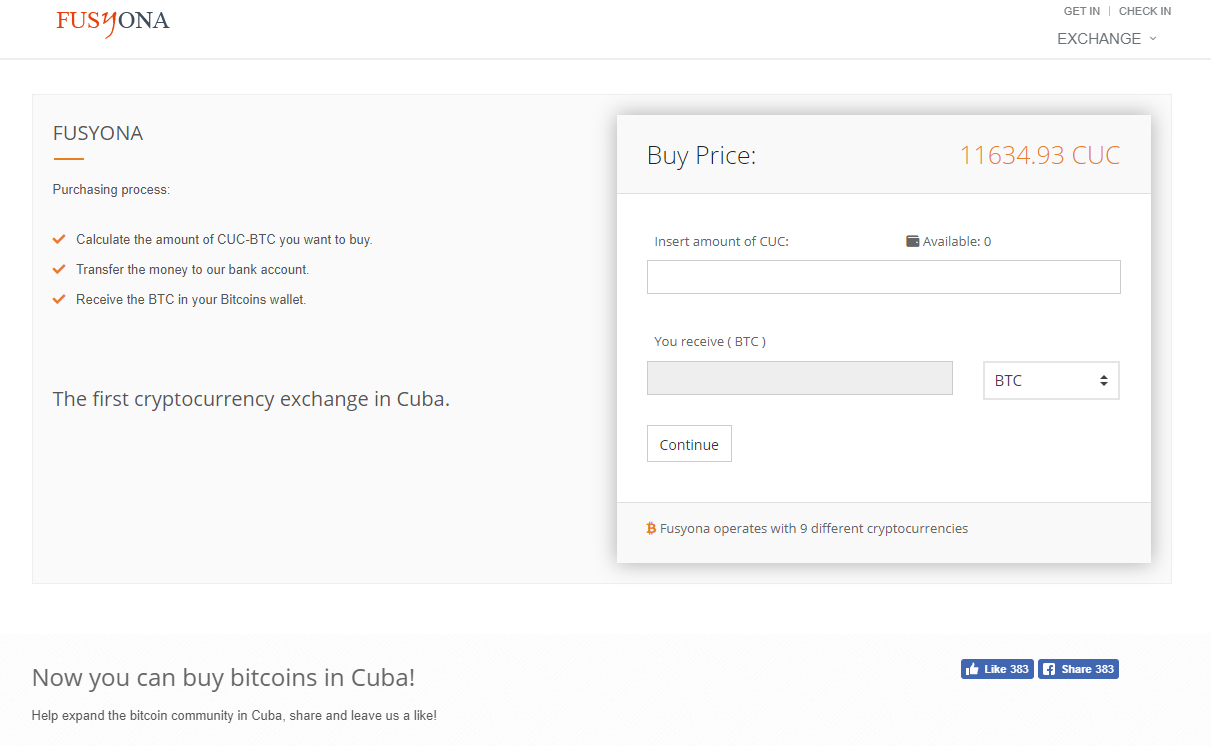Open the GET IN link
This screenshot has width=1211, height=746.
1081,11
